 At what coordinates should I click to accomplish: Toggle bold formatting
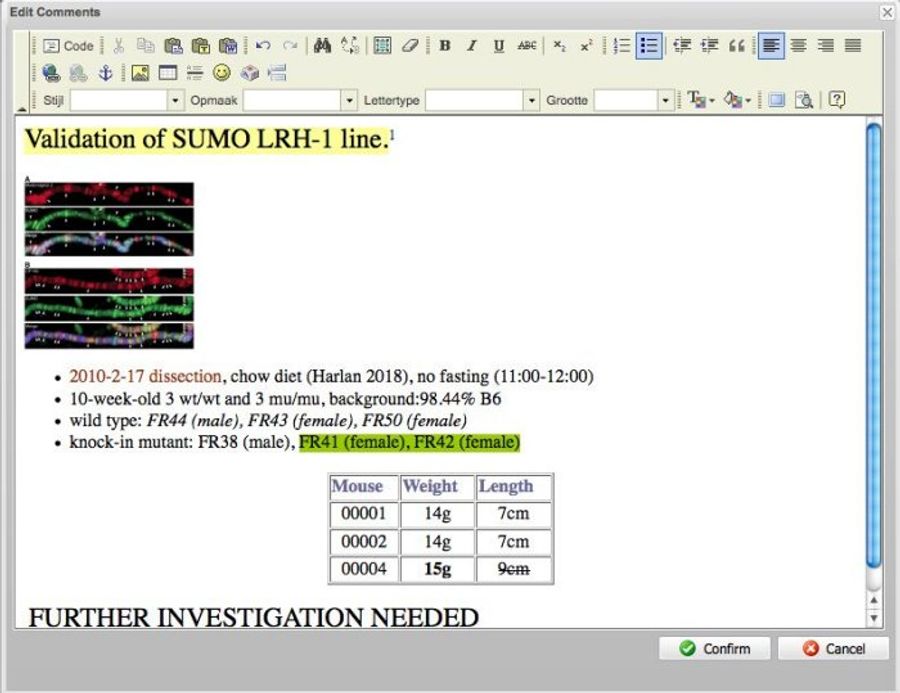point(444,45)
